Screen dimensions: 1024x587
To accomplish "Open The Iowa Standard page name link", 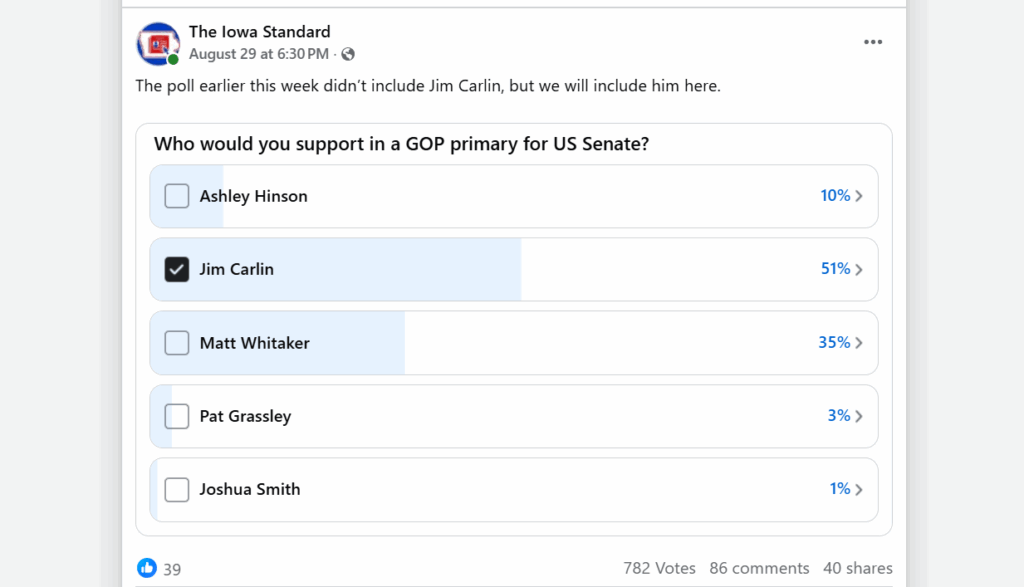I will 259,32.
